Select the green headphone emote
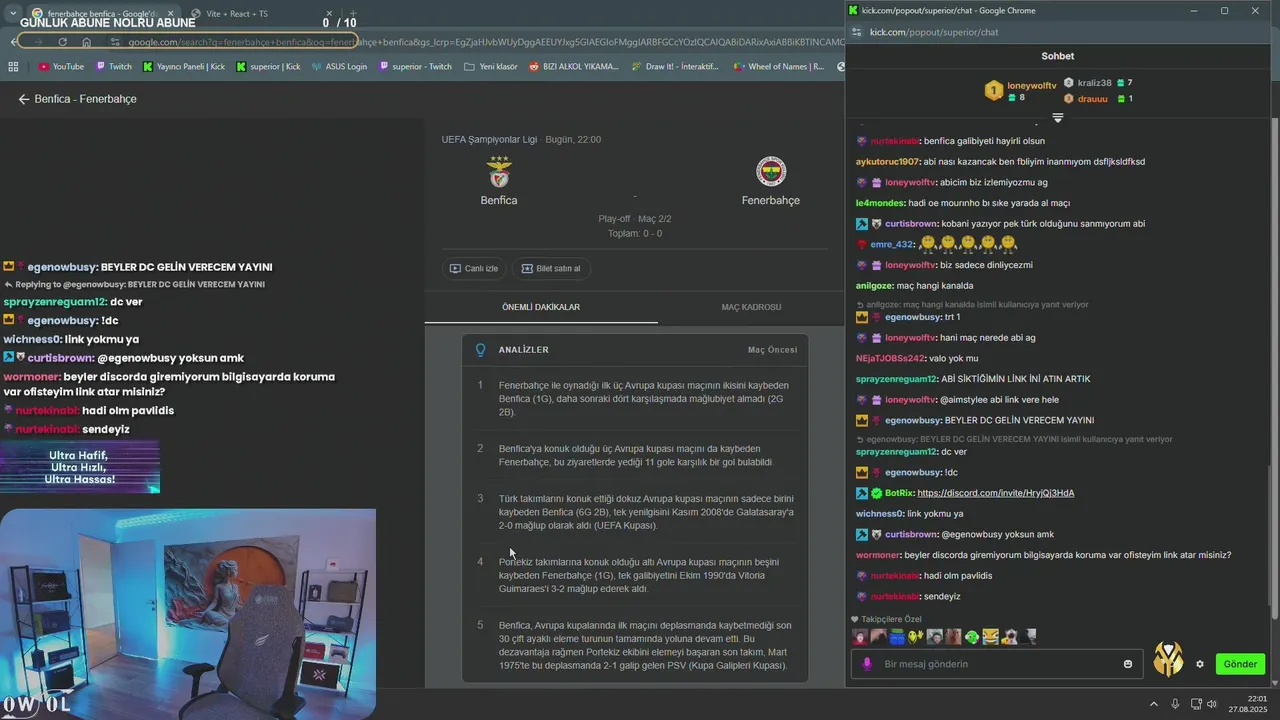This screenshot has height=720, width=1280. pos(971,636)
